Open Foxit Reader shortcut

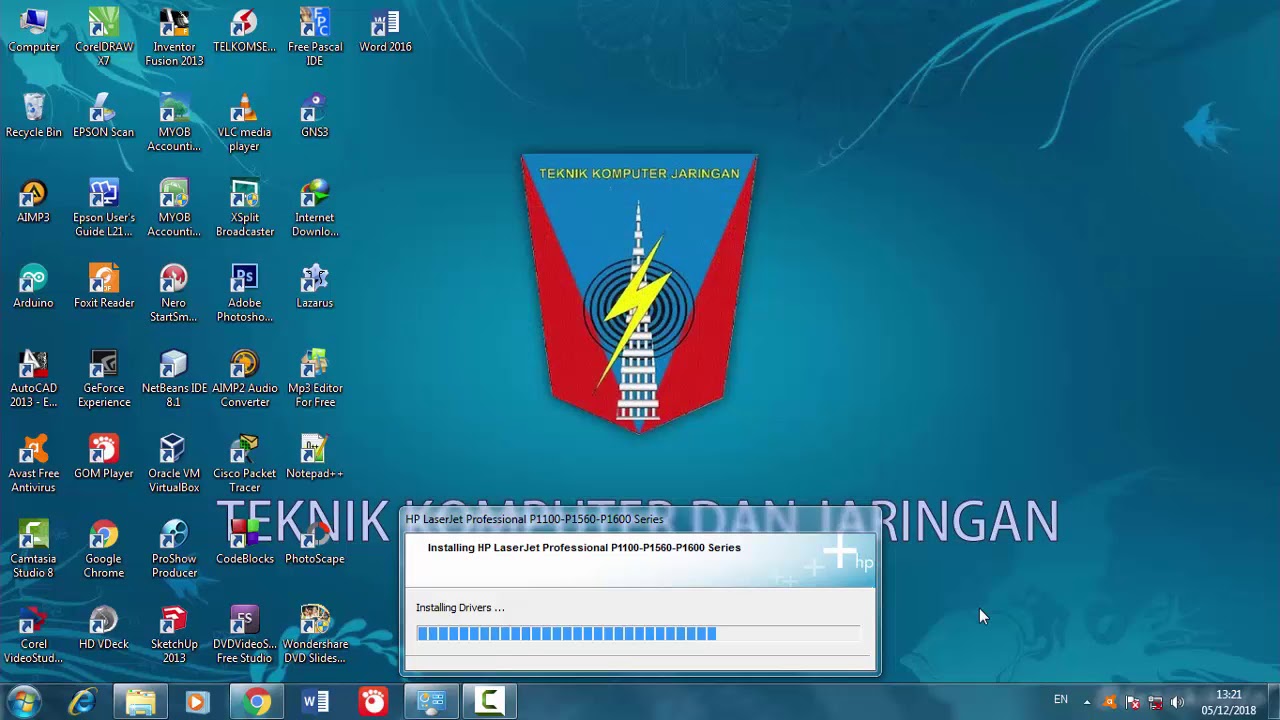[x=104, y=287]
